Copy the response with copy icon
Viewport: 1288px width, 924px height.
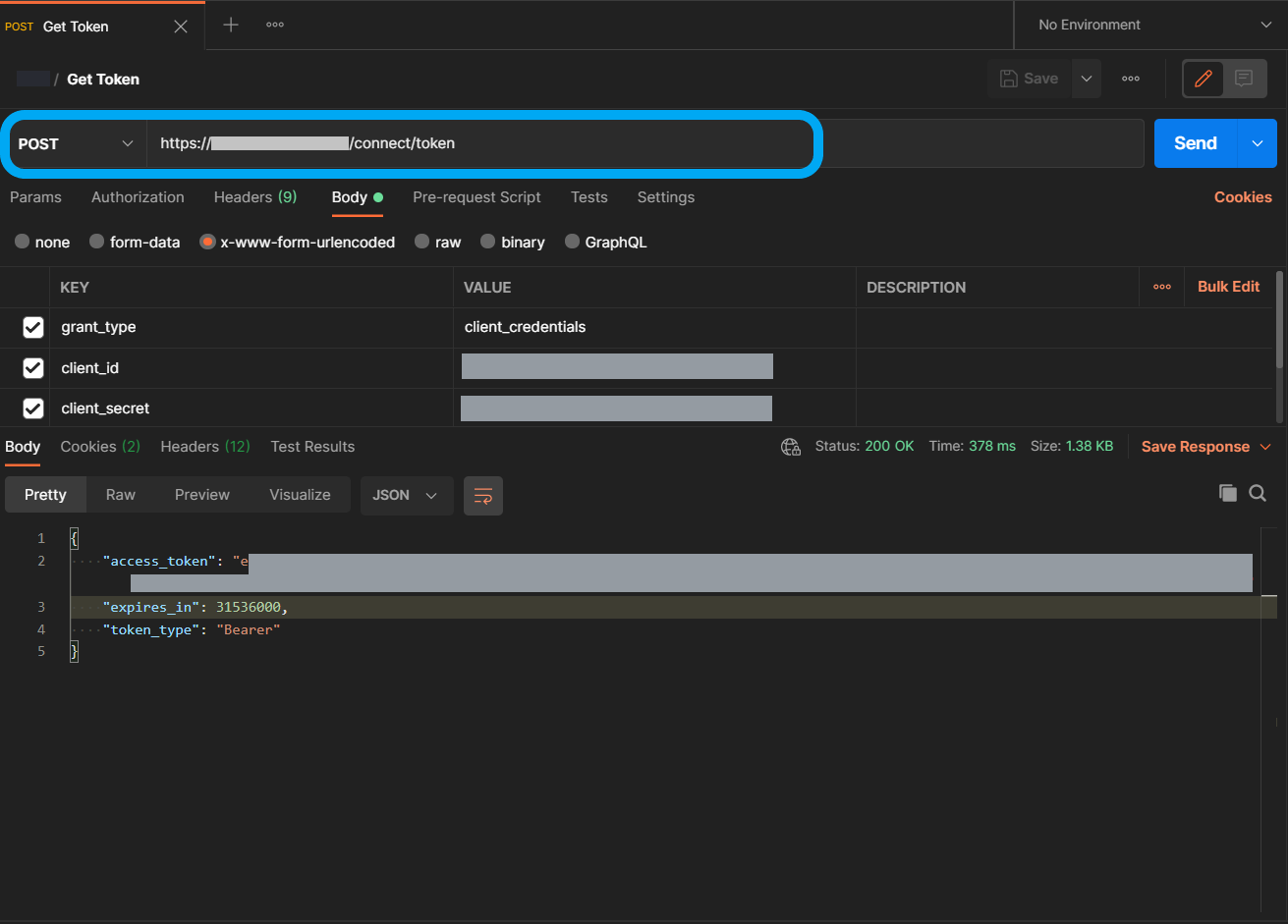[1227, 493]
